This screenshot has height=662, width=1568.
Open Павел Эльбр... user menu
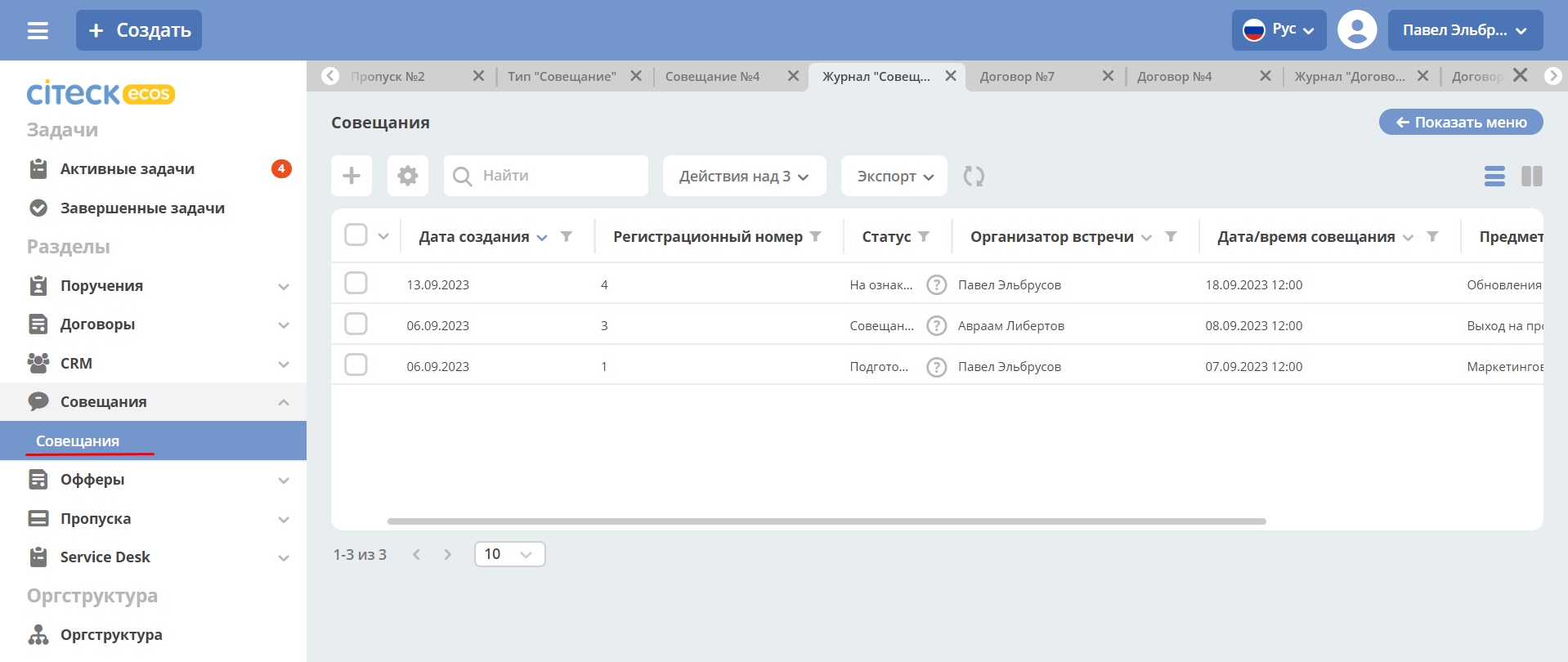click(1465, 30)
